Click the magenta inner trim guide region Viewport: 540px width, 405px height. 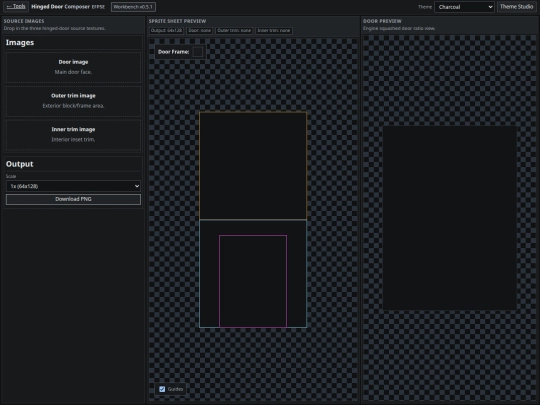point(253,281)
